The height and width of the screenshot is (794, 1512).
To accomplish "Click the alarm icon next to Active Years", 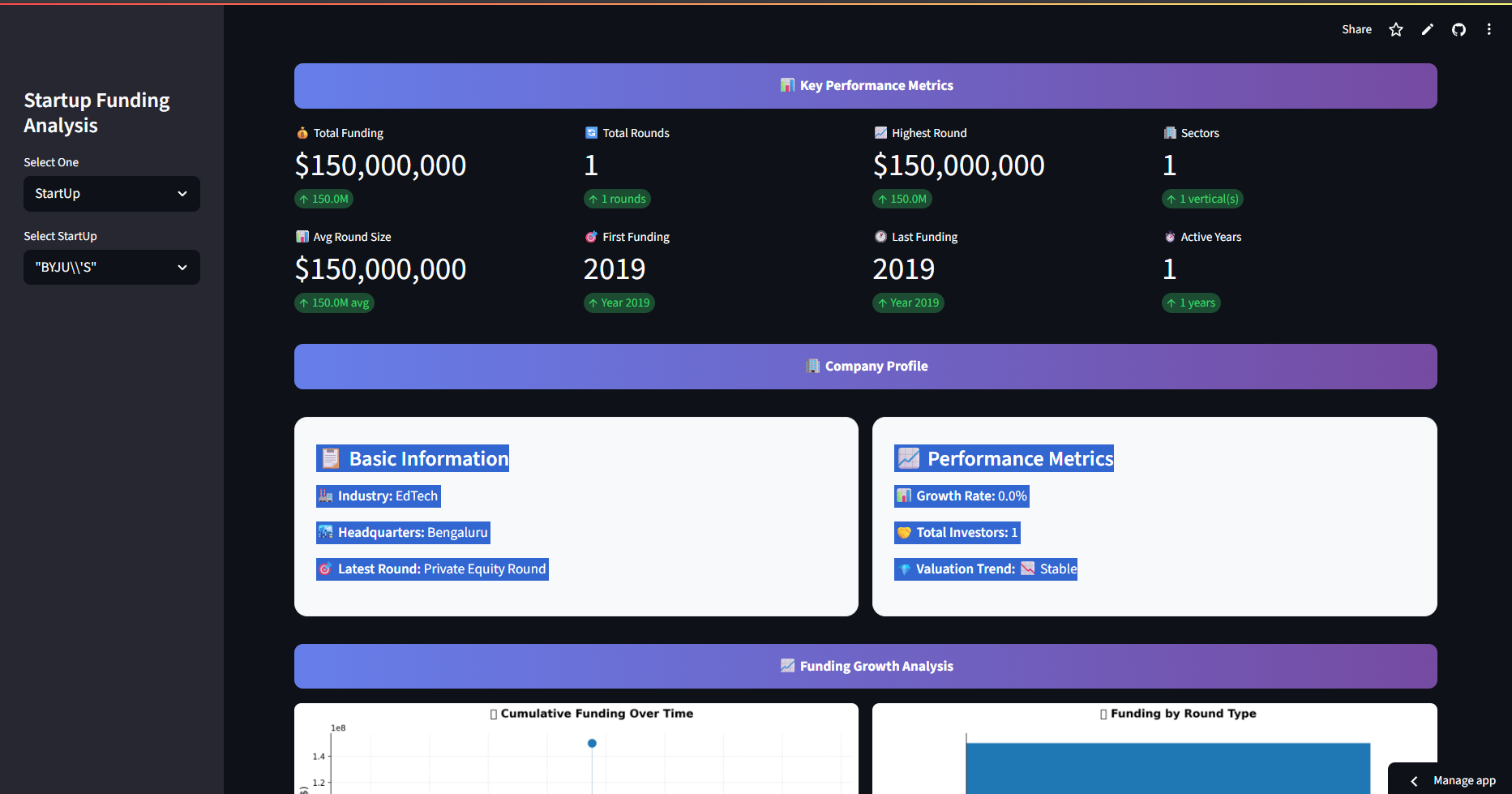I will (x=1170, y=237).
